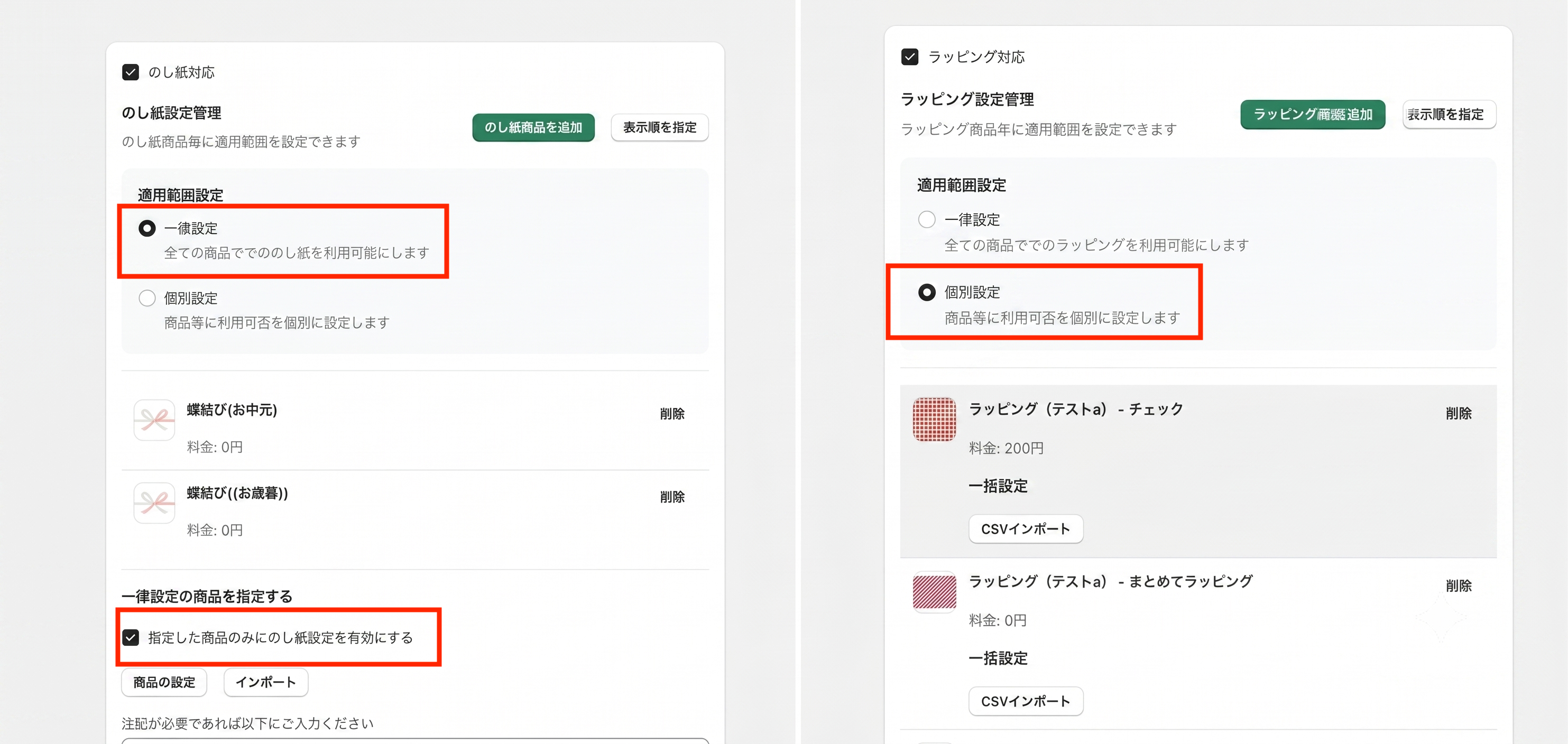This screenshot has height=744, width=1568.
Task: Click 料金: 0円 under まとめてラッピング
Action: pos(998,620)
